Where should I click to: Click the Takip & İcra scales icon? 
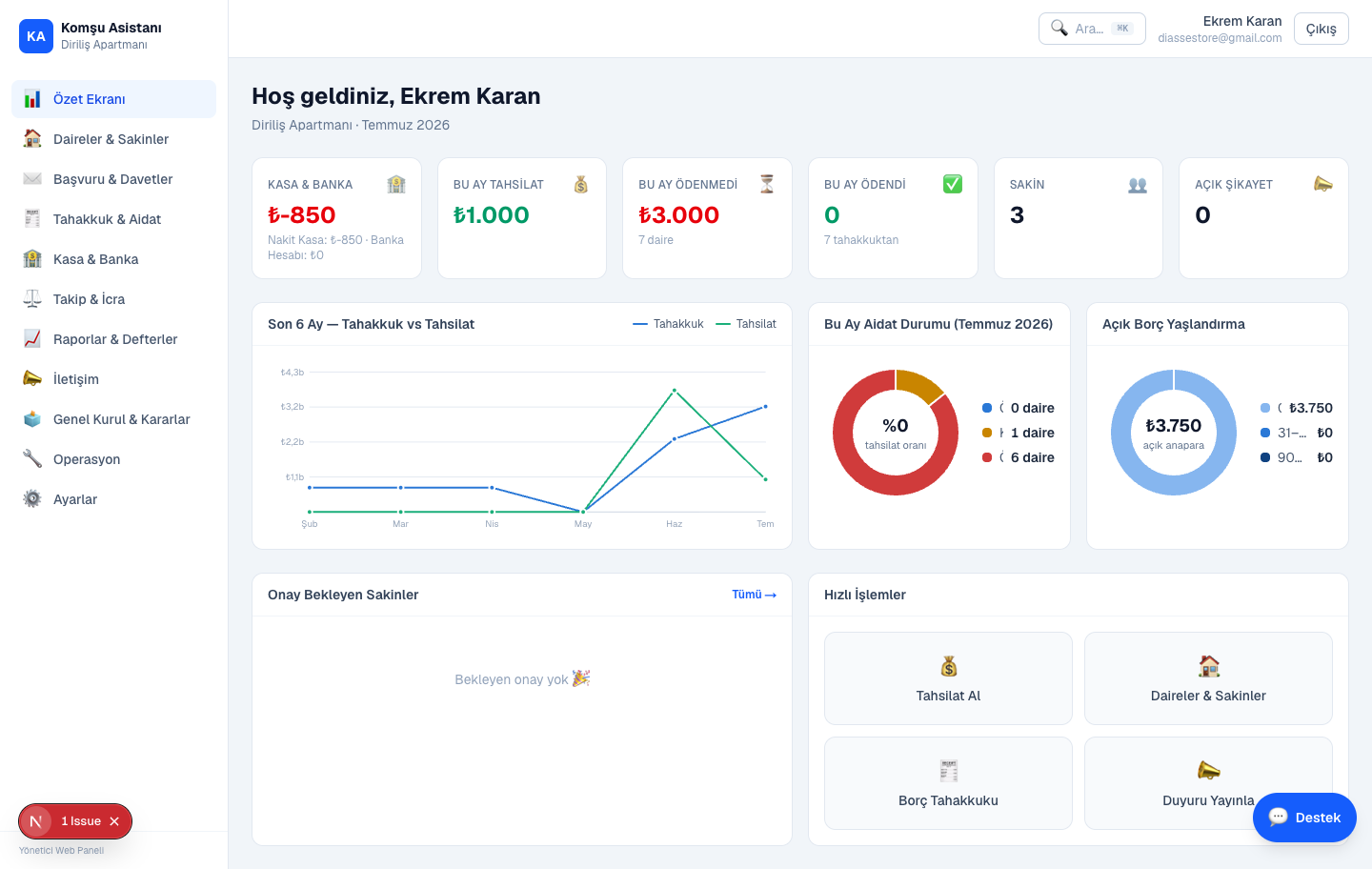tap(32, 299)
